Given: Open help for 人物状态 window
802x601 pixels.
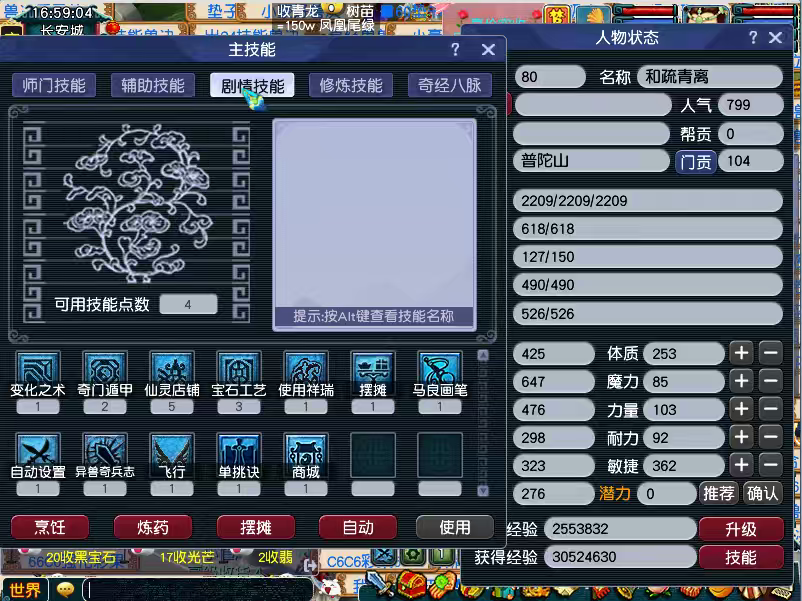Looking at the screenshot, I should pyautogui.click(x=753, y=37).
